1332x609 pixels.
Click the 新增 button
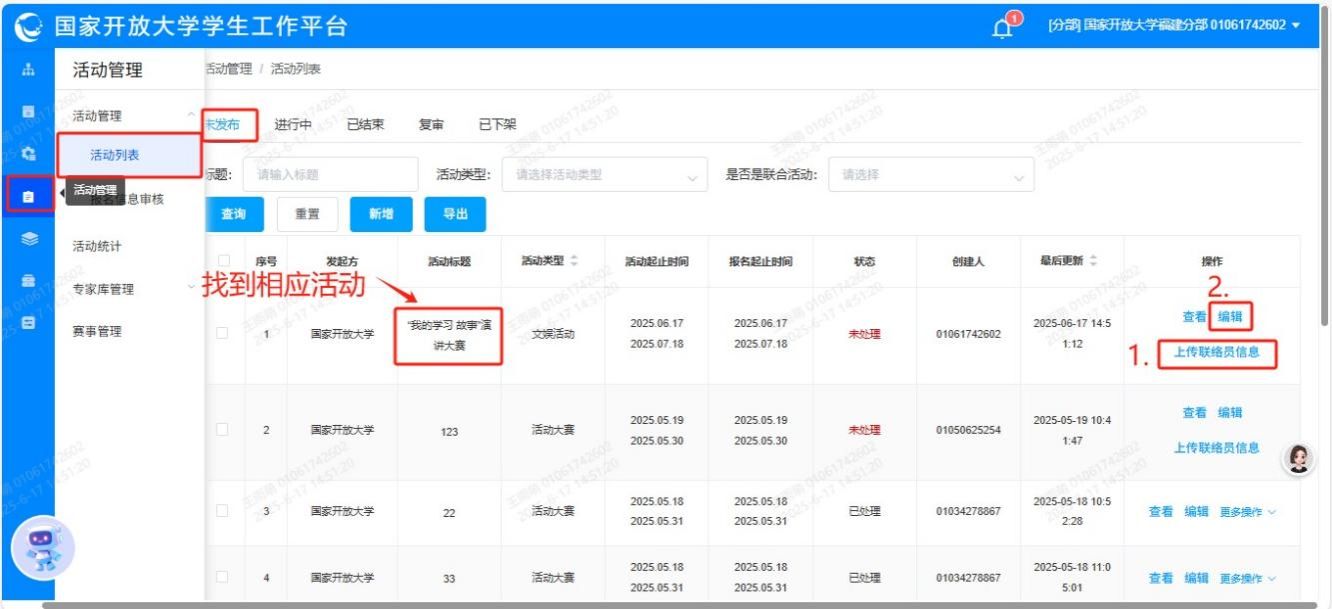coord(381,214)
